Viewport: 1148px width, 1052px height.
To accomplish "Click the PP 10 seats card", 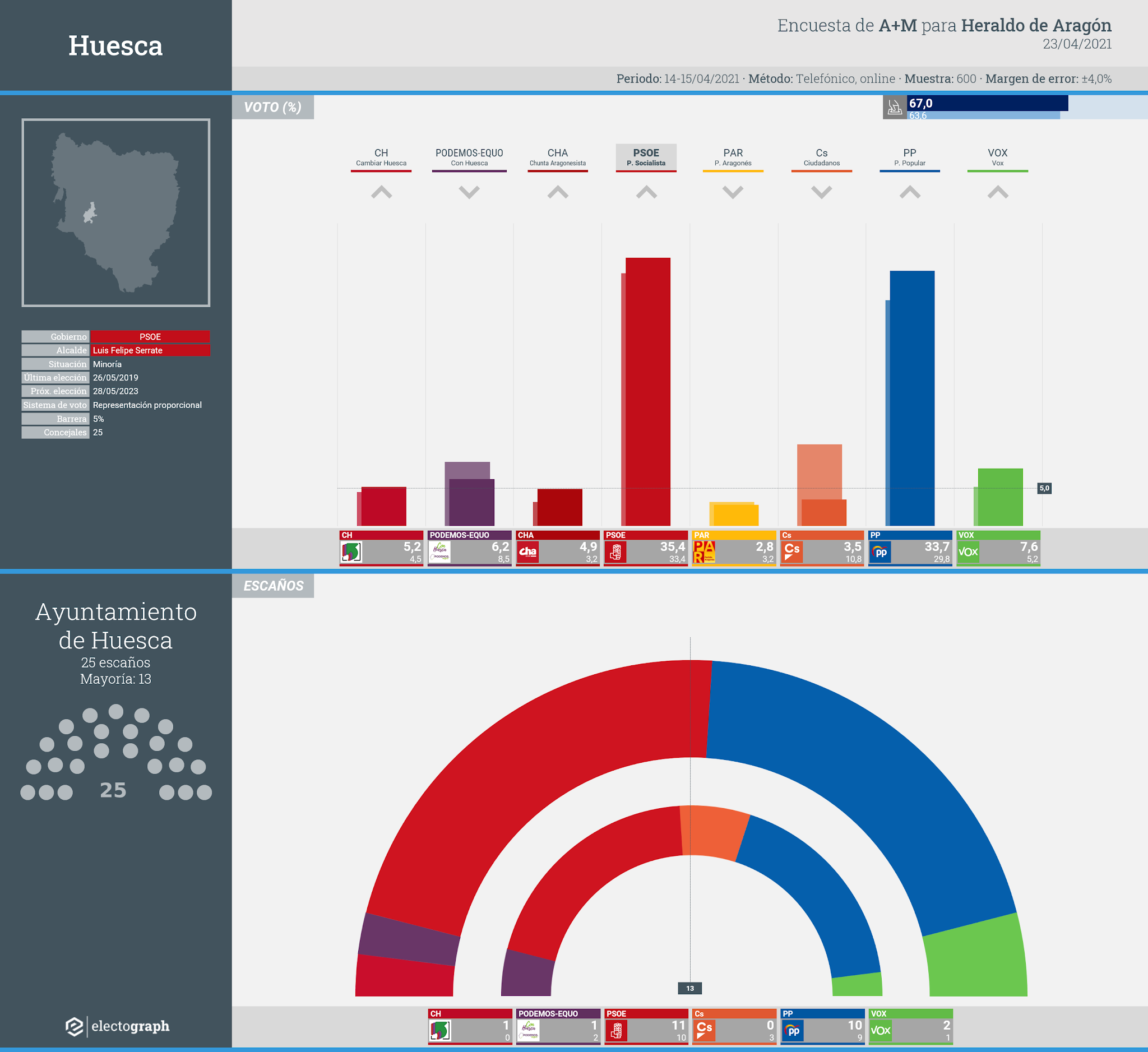I will [822, 1026].
